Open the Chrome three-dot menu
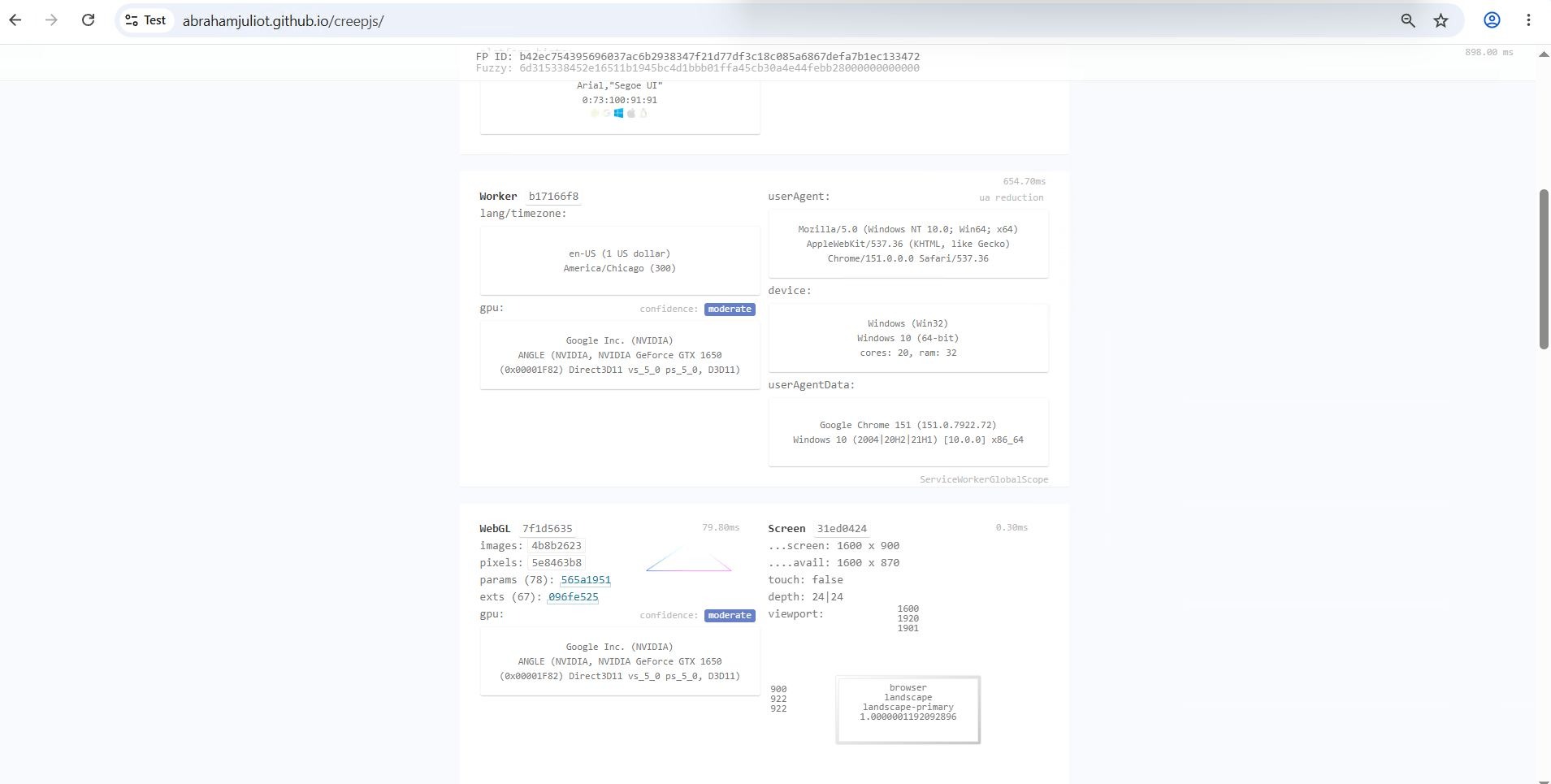The image size is (1551, 784). click(1528, 20)
